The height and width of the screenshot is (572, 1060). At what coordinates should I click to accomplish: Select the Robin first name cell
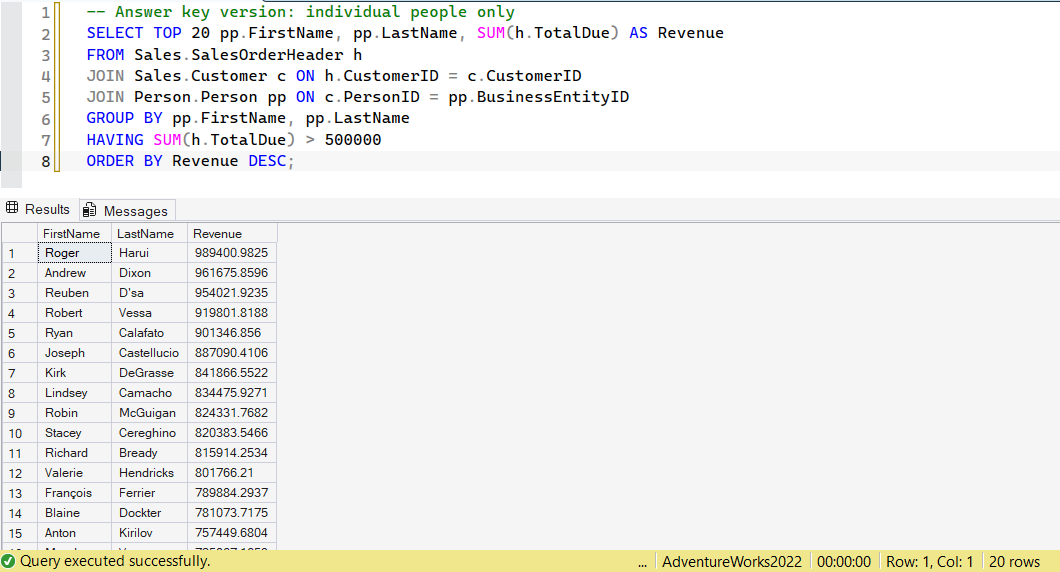point(74,412)
